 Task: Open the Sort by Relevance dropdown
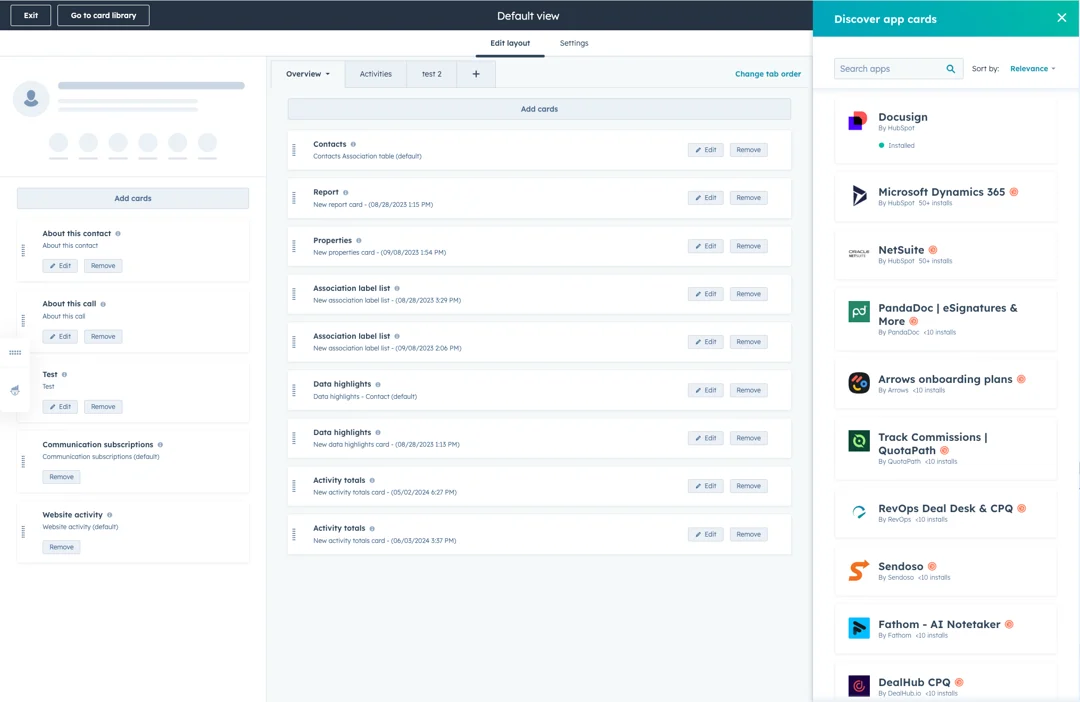(x=1032, y=69)
